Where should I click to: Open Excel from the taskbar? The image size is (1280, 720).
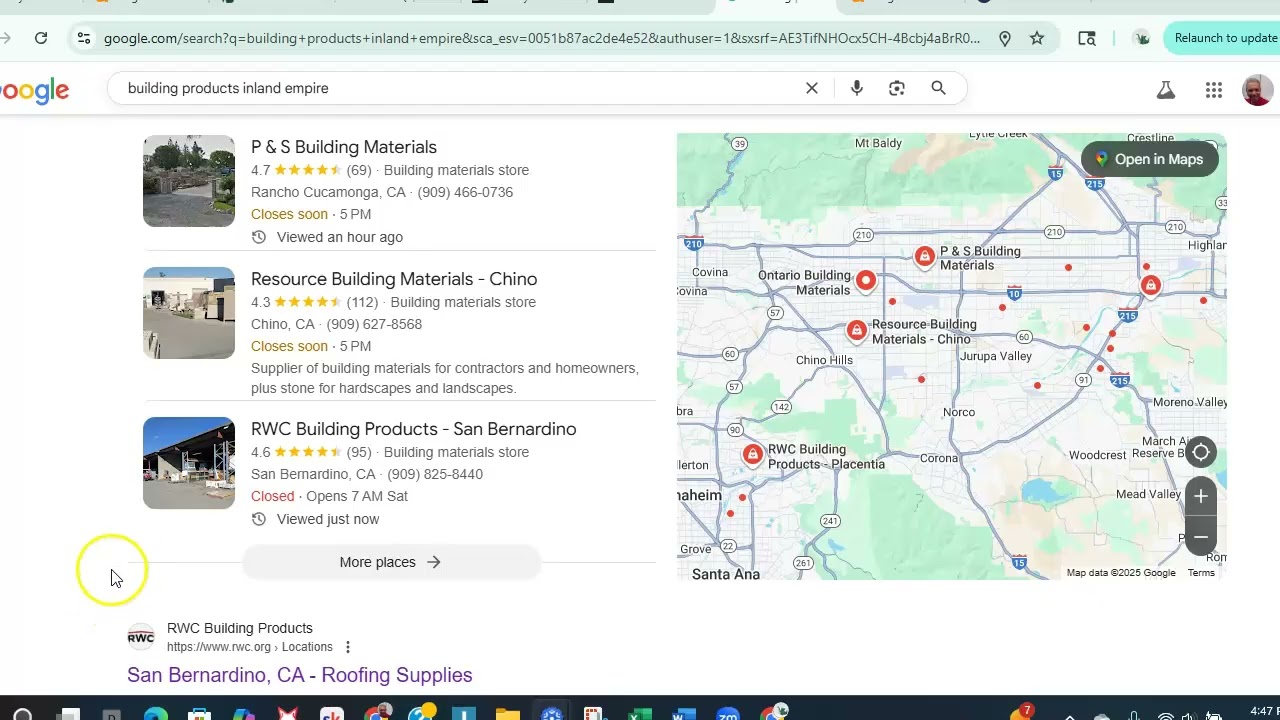coord(640,714)
